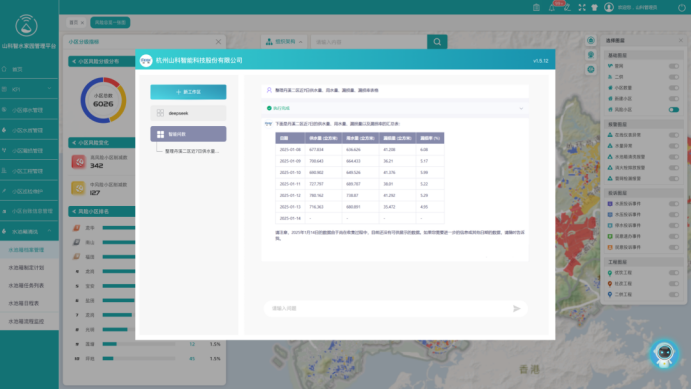Open the theme shirt icon
Viewport: 692px width, 390px height.
pyautogui.click(x=594, y=8)
